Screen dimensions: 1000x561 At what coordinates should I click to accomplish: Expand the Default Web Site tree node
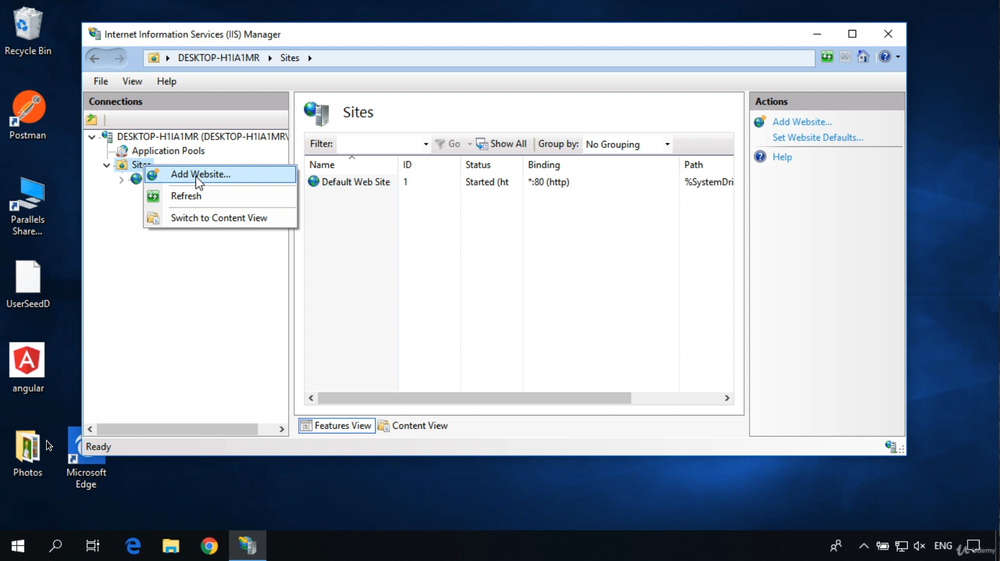pyautogui.click(x=121, y=180)
